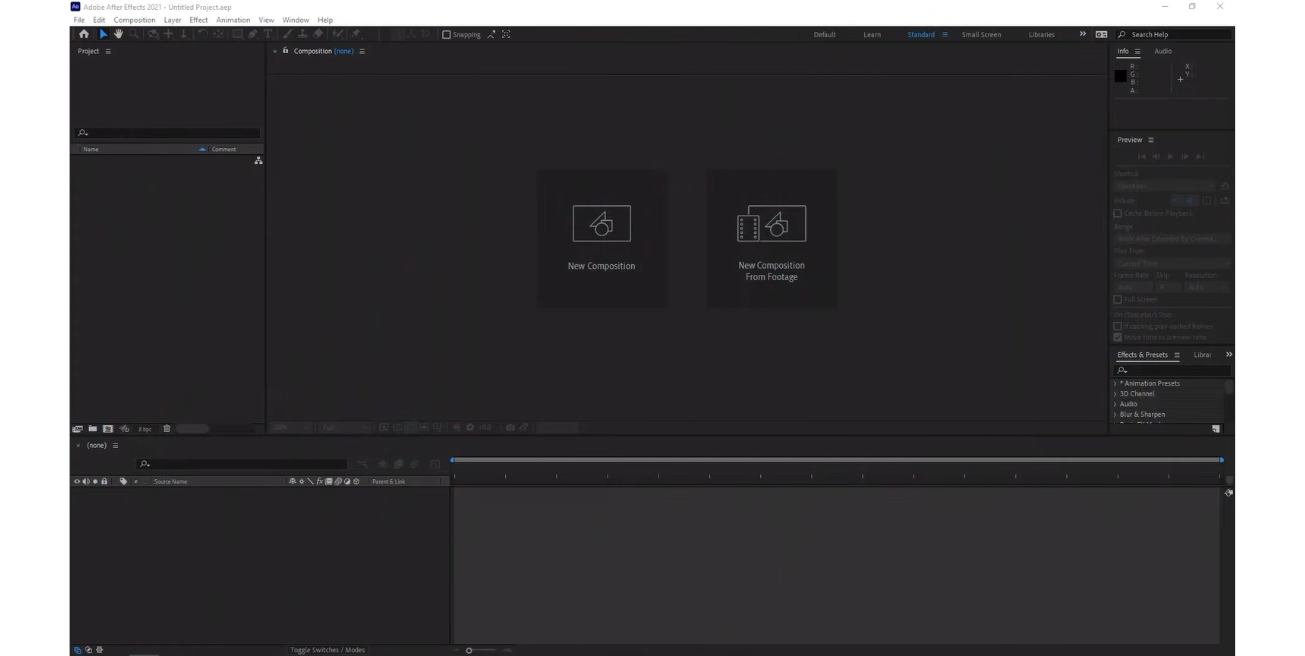1305x656 pixels.
Task: Switch to the Audio panel tab
Action: pyautogui.click(x=1163, y=51)
